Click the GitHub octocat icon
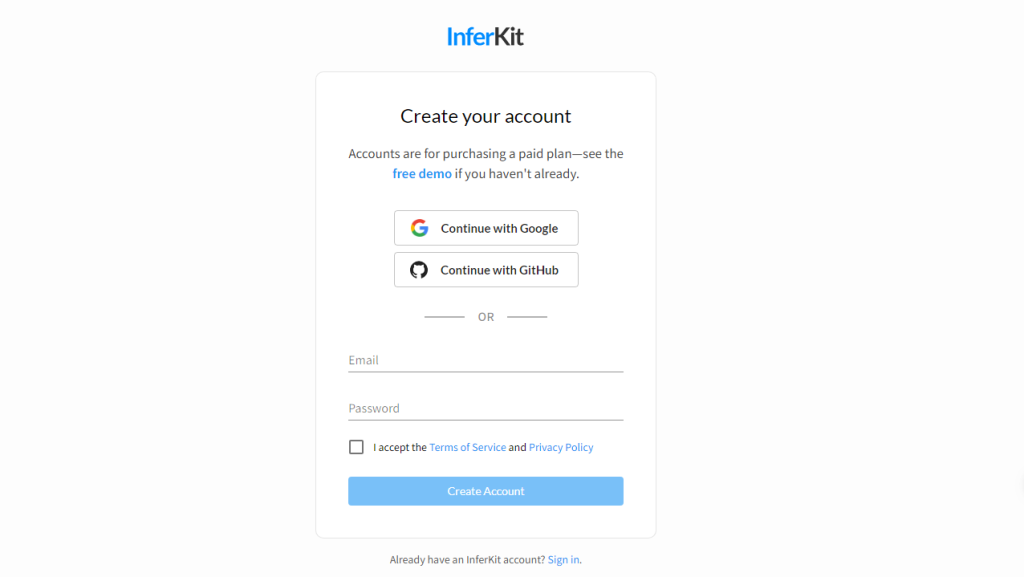 (x=419, y=270)
